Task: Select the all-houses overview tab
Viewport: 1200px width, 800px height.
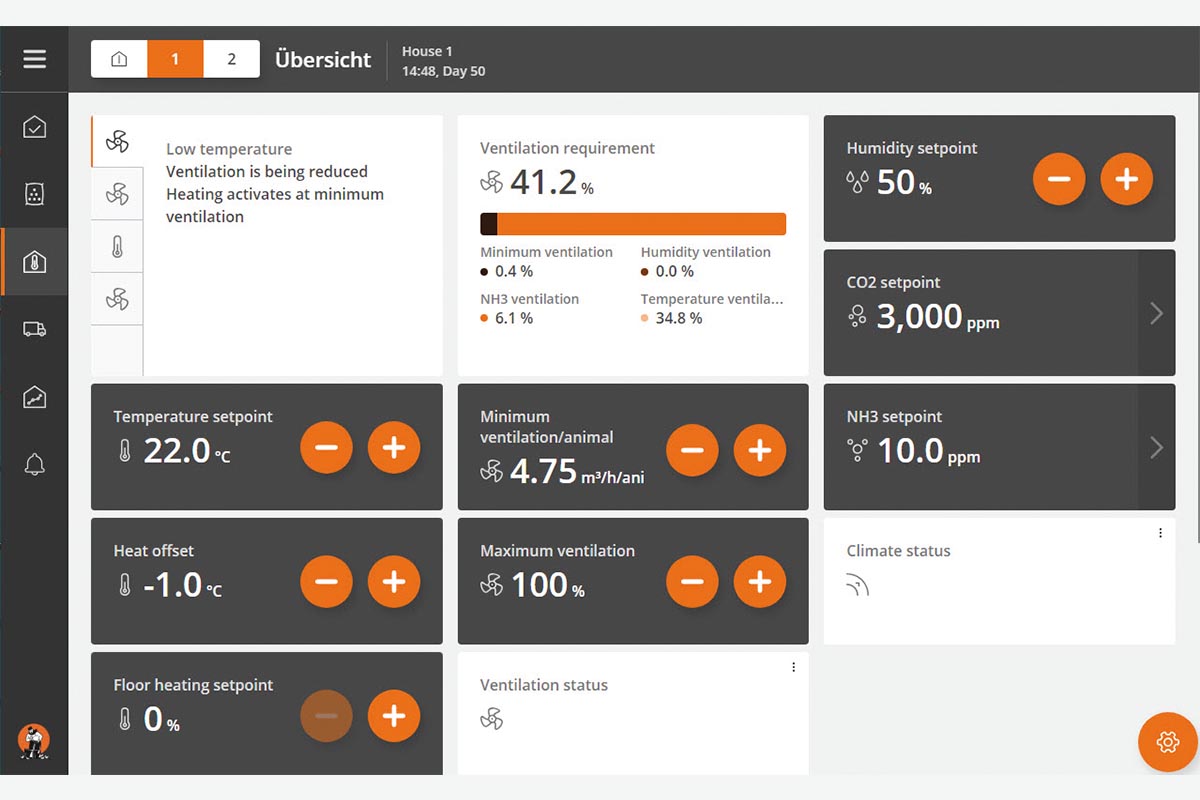Action: click(119, 59)
